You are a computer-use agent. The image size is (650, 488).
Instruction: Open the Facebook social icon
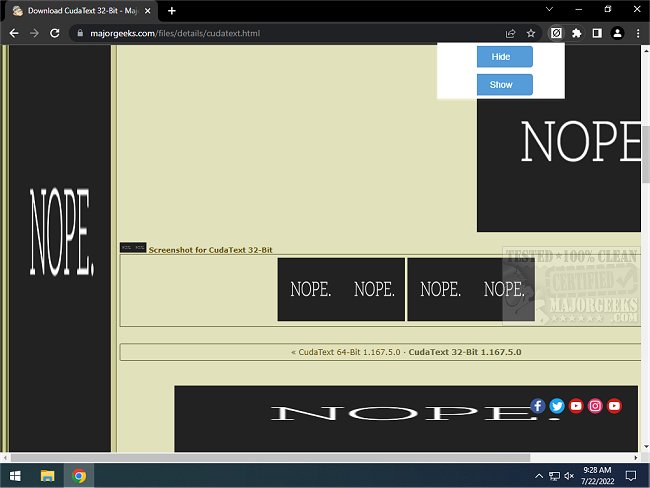[x=538, y=406]
